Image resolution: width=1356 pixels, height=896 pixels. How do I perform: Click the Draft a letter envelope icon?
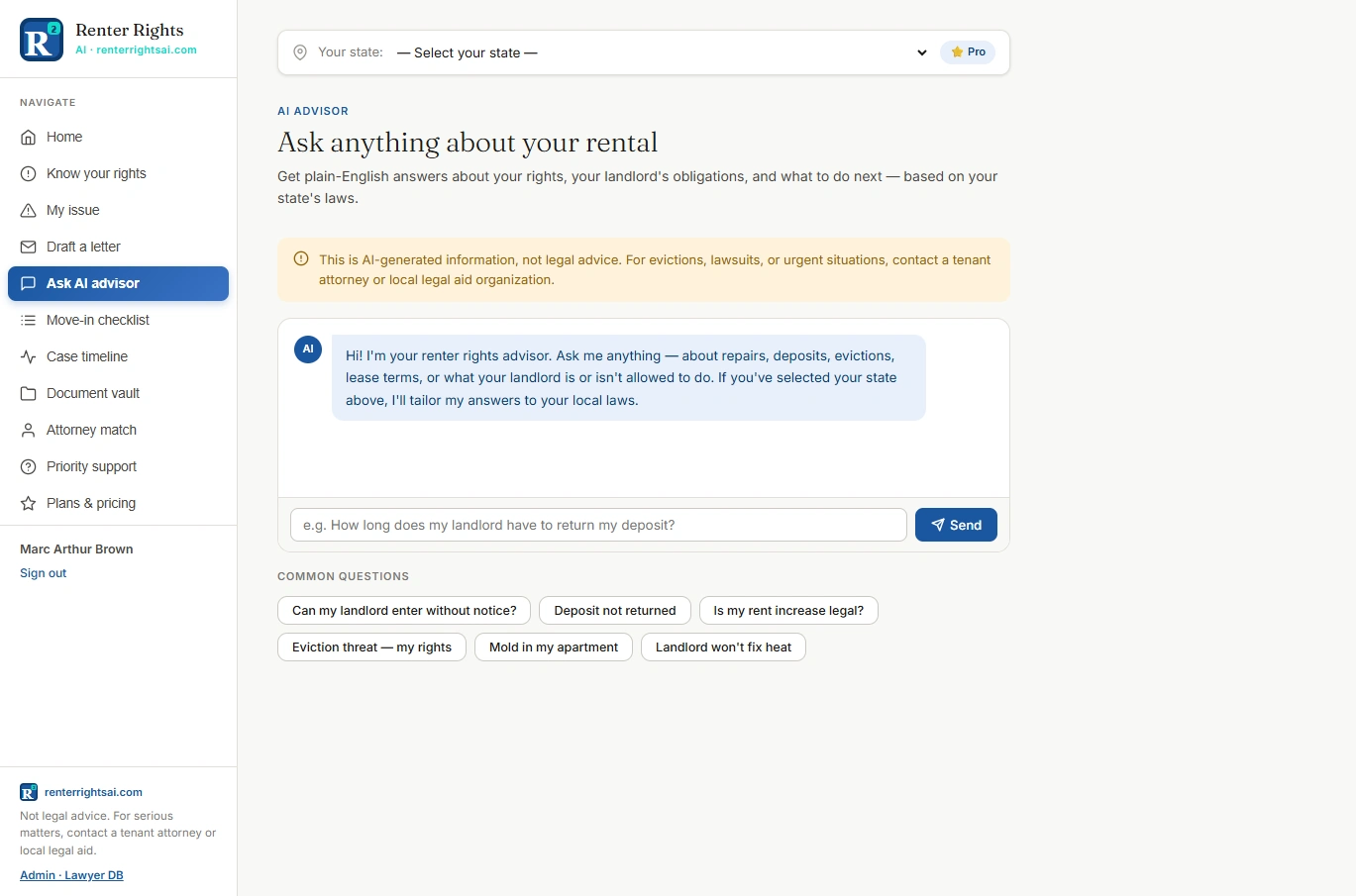click(x=29, y=248)
